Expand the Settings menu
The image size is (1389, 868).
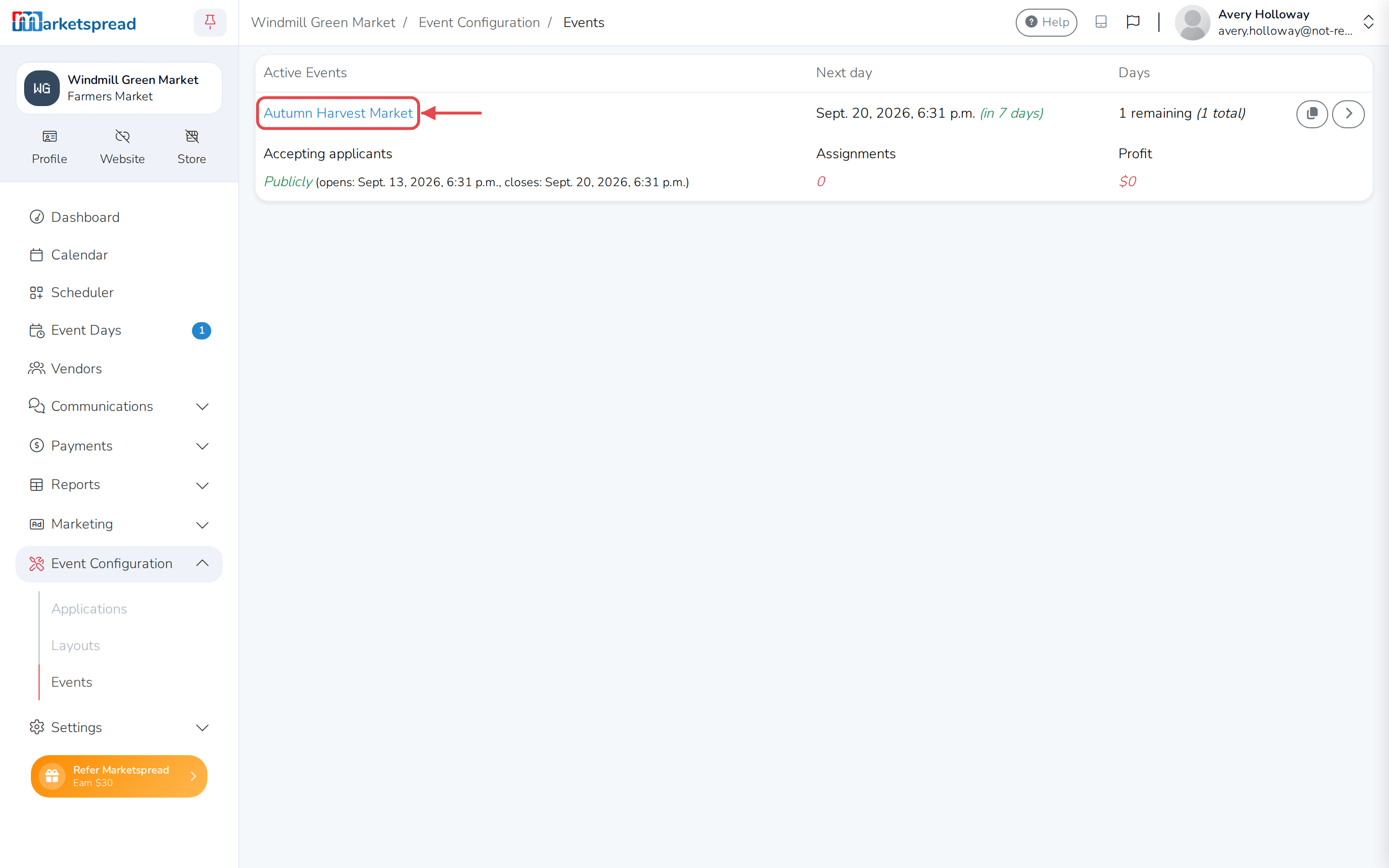click(x=120, y=727)
